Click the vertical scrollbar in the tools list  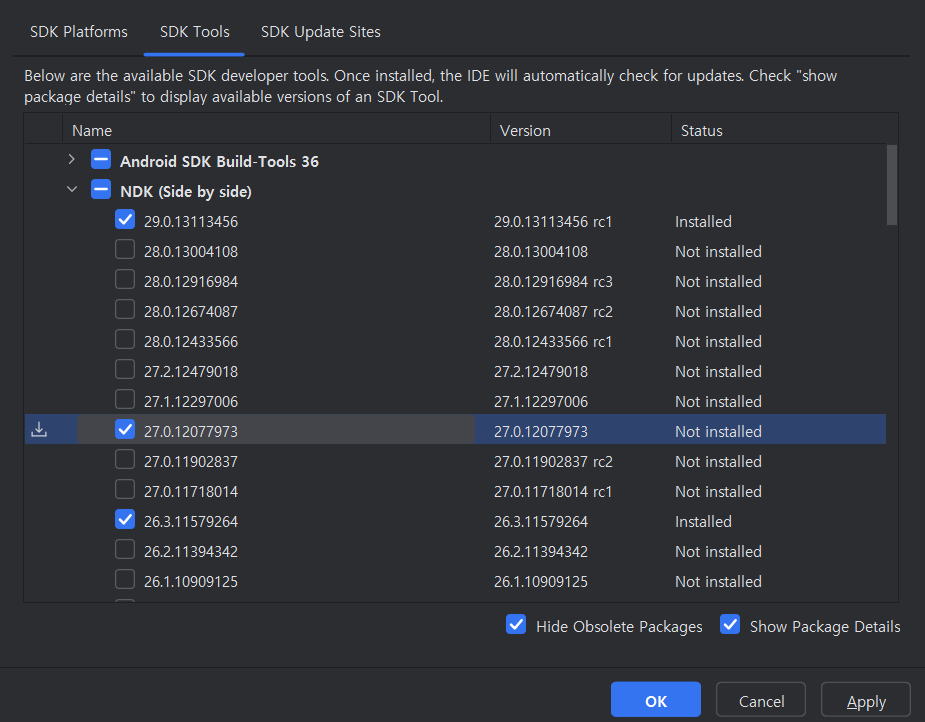coord(891,185)
